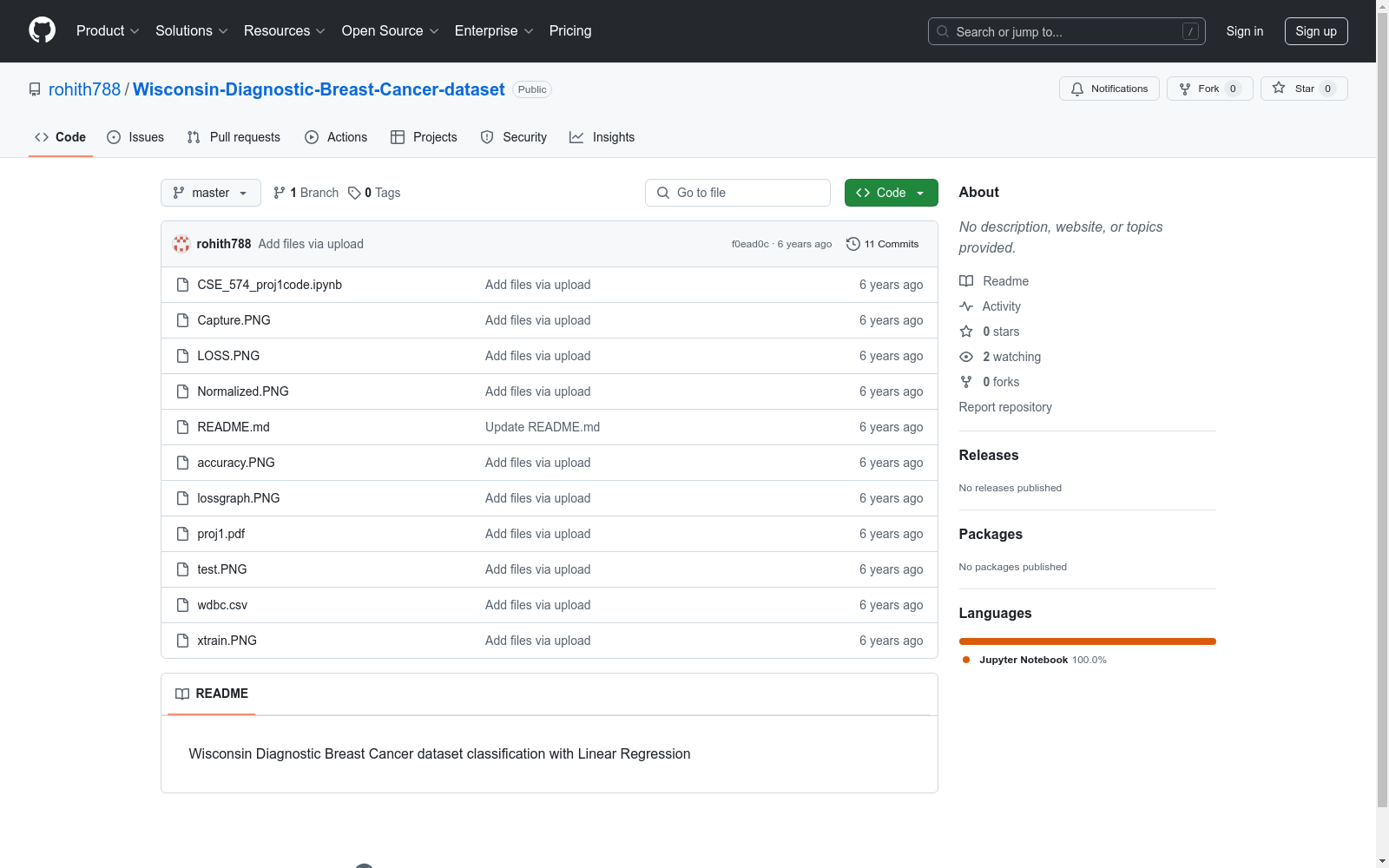Screen dimensions: 1389x868
Task: Open the Projects tab
Action: point(424,137)
